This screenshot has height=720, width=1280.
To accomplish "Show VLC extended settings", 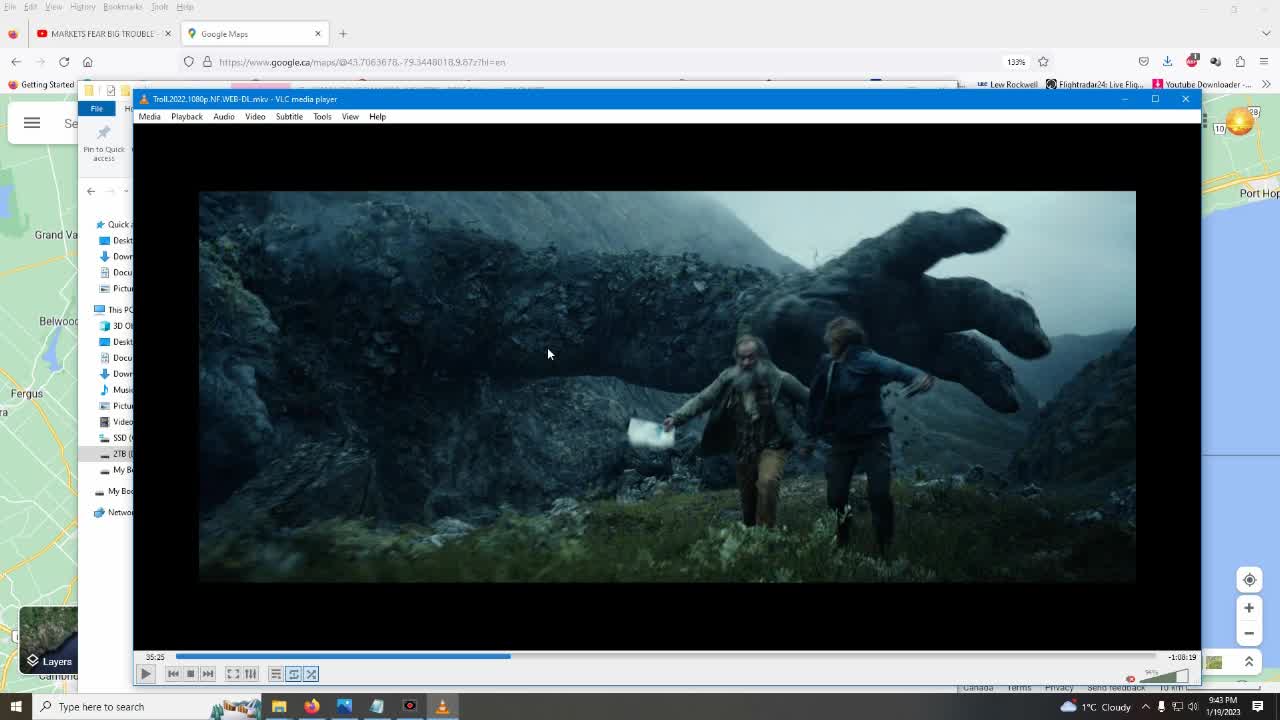I will (x=251, y=674).
